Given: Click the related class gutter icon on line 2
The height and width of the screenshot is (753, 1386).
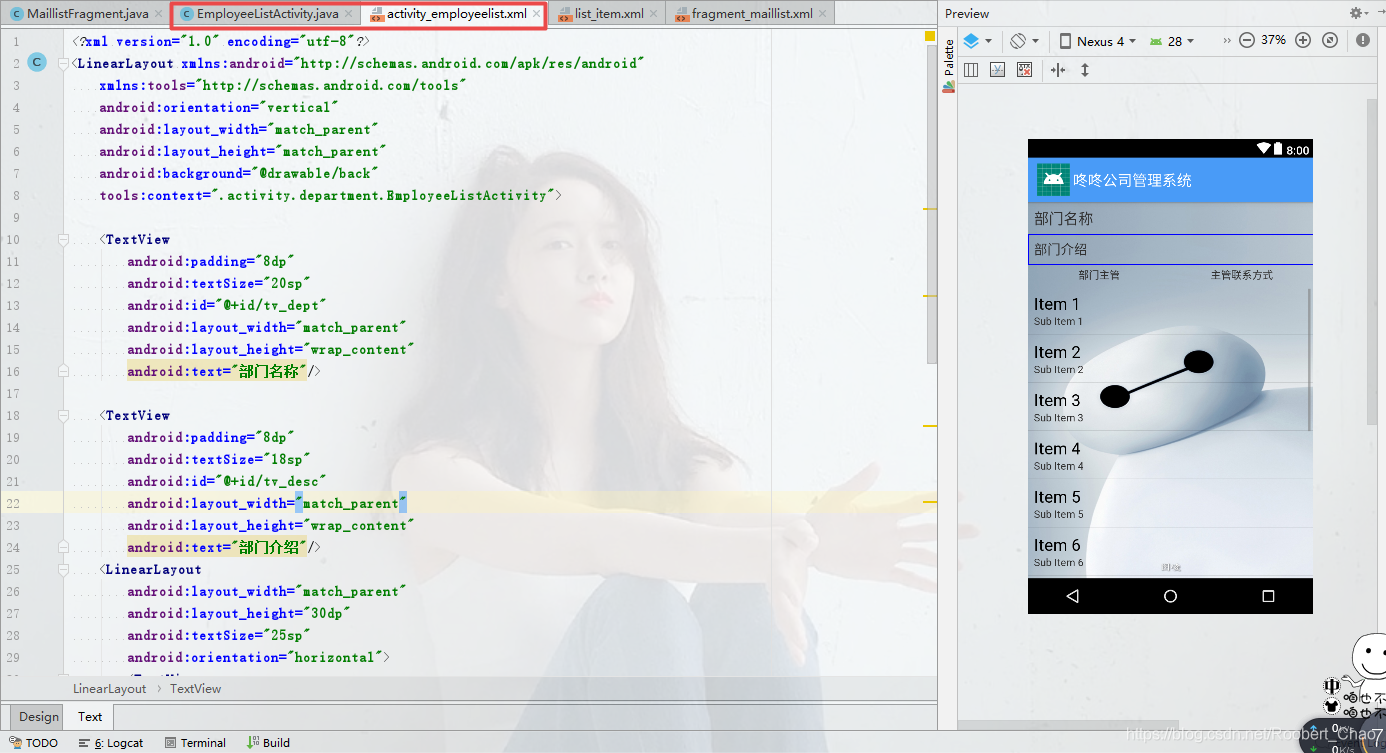Looking at the screenshot, I should (x=37, y=62).
